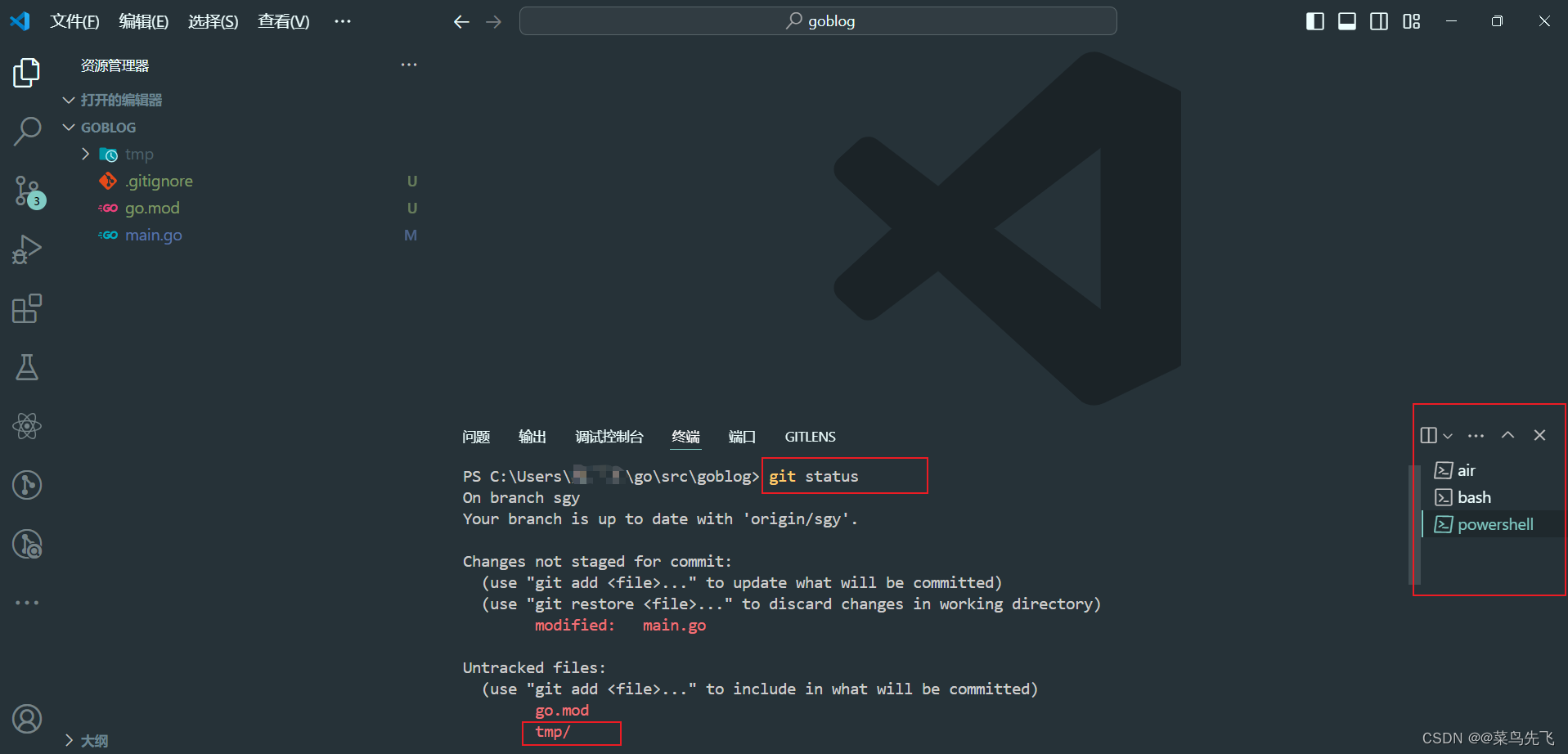Maximize the terminal panel size
Viewport: 1568px width, 754px height.
coord(1507,435)
